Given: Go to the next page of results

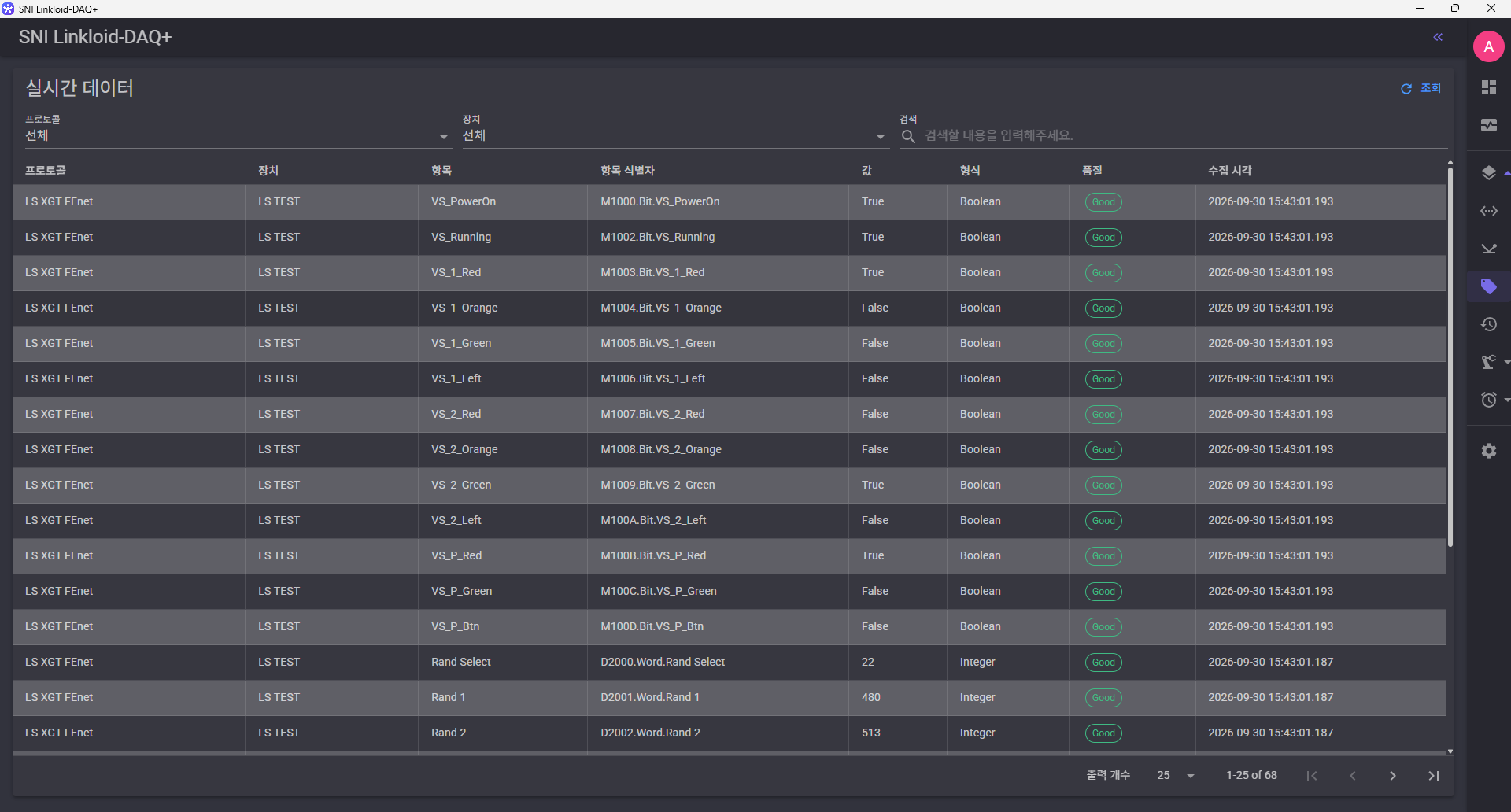Looking at the screenshot, I should click(x=1393, y=775).
